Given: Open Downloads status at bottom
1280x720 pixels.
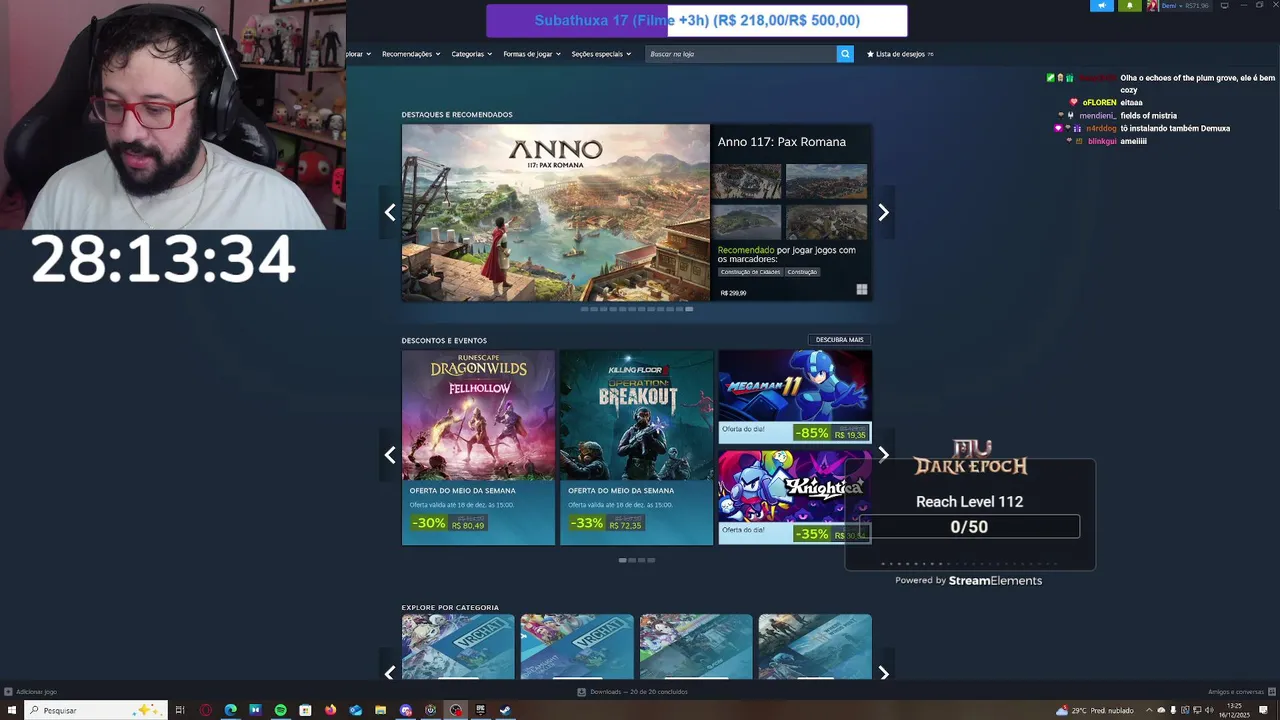Looking at the screenshot, I should tap(632, 692).
